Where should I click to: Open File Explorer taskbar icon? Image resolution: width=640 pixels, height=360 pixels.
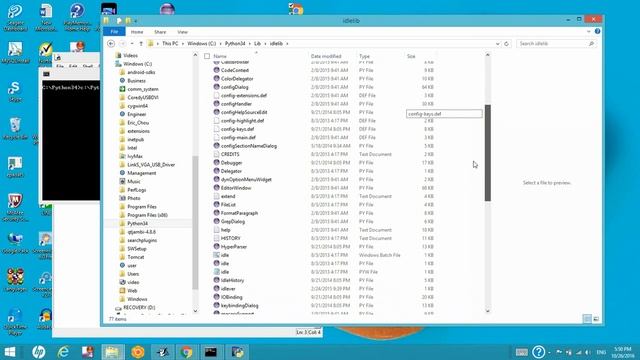(x=112, y=351)
